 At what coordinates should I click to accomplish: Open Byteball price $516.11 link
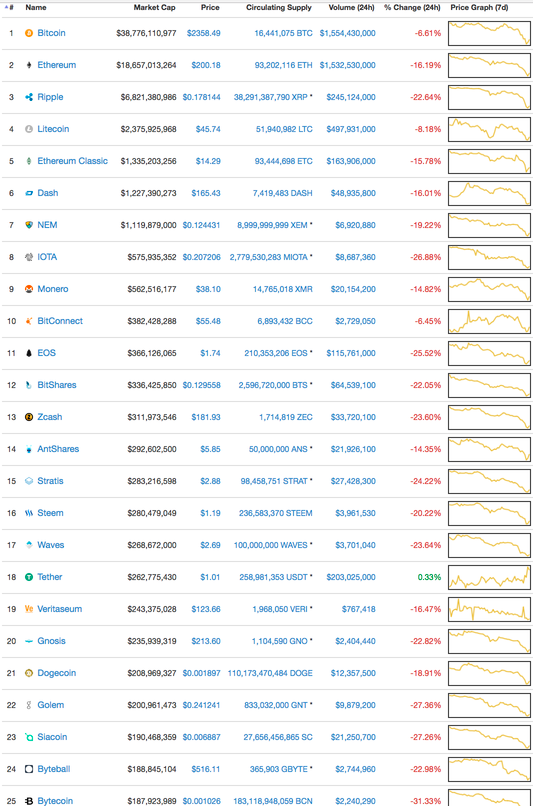206,769
